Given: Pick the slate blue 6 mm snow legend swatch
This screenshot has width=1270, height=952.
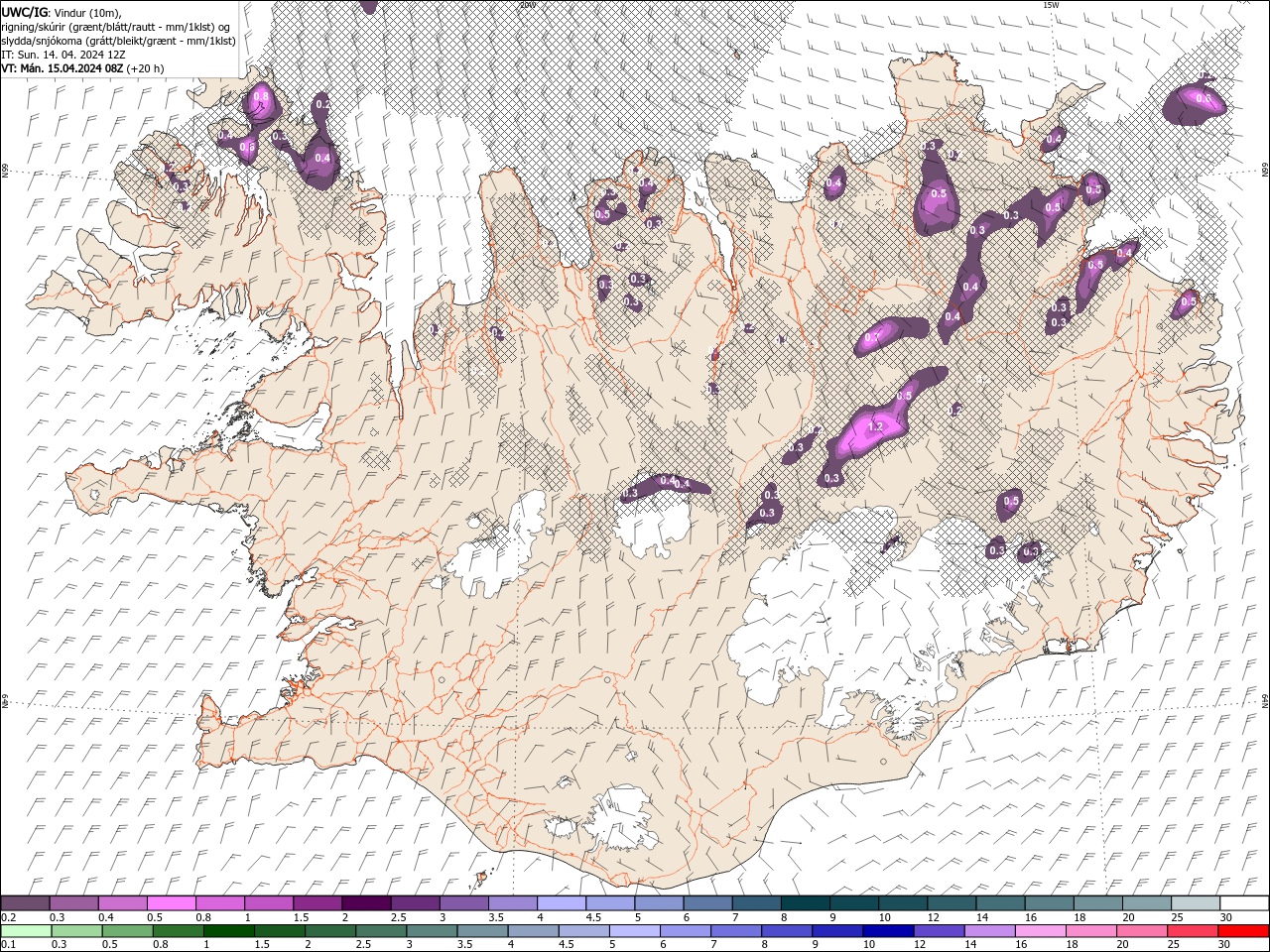Looking at the screenshot, I should click(x=706, y=903).
